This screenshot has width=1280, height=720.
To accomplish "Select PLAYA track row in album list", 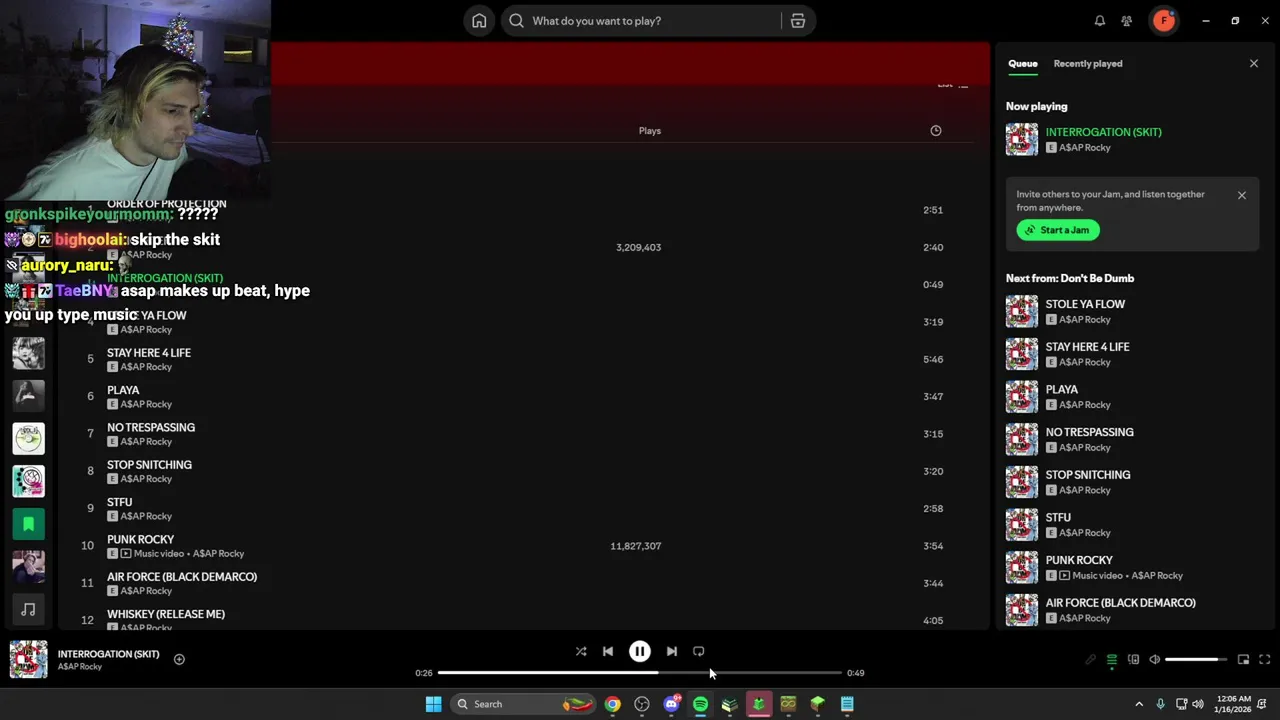I will click(x=515, y=397).
